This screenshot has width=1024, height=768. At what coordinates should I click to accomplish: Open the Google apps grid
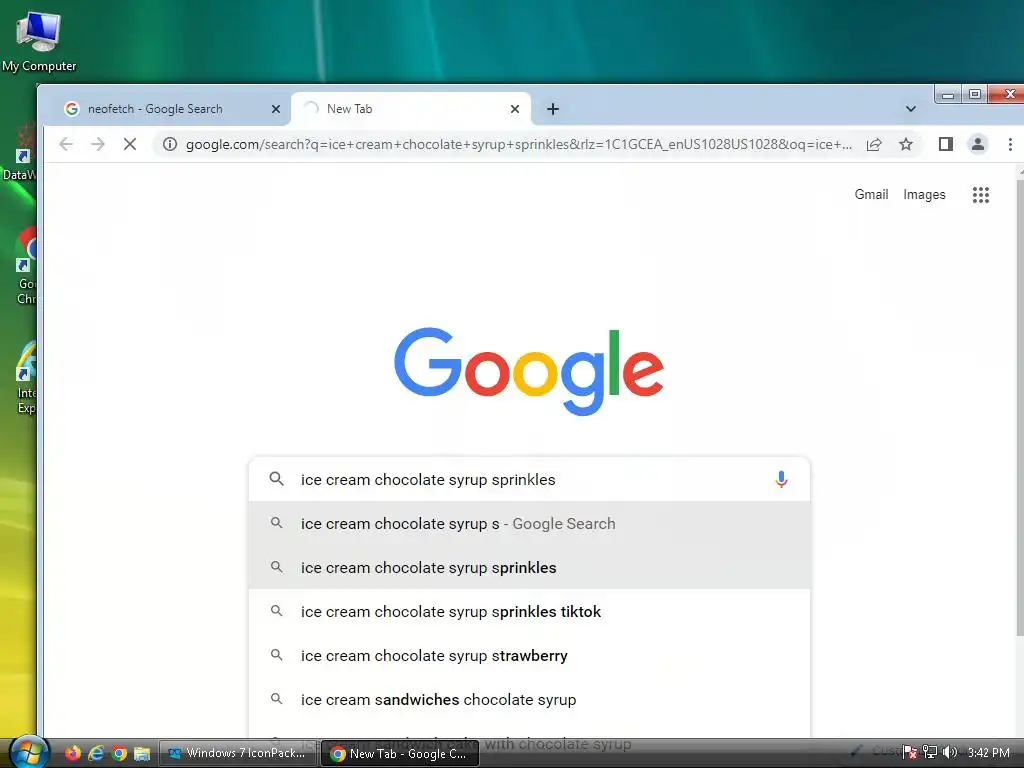[x=980, y=195]
